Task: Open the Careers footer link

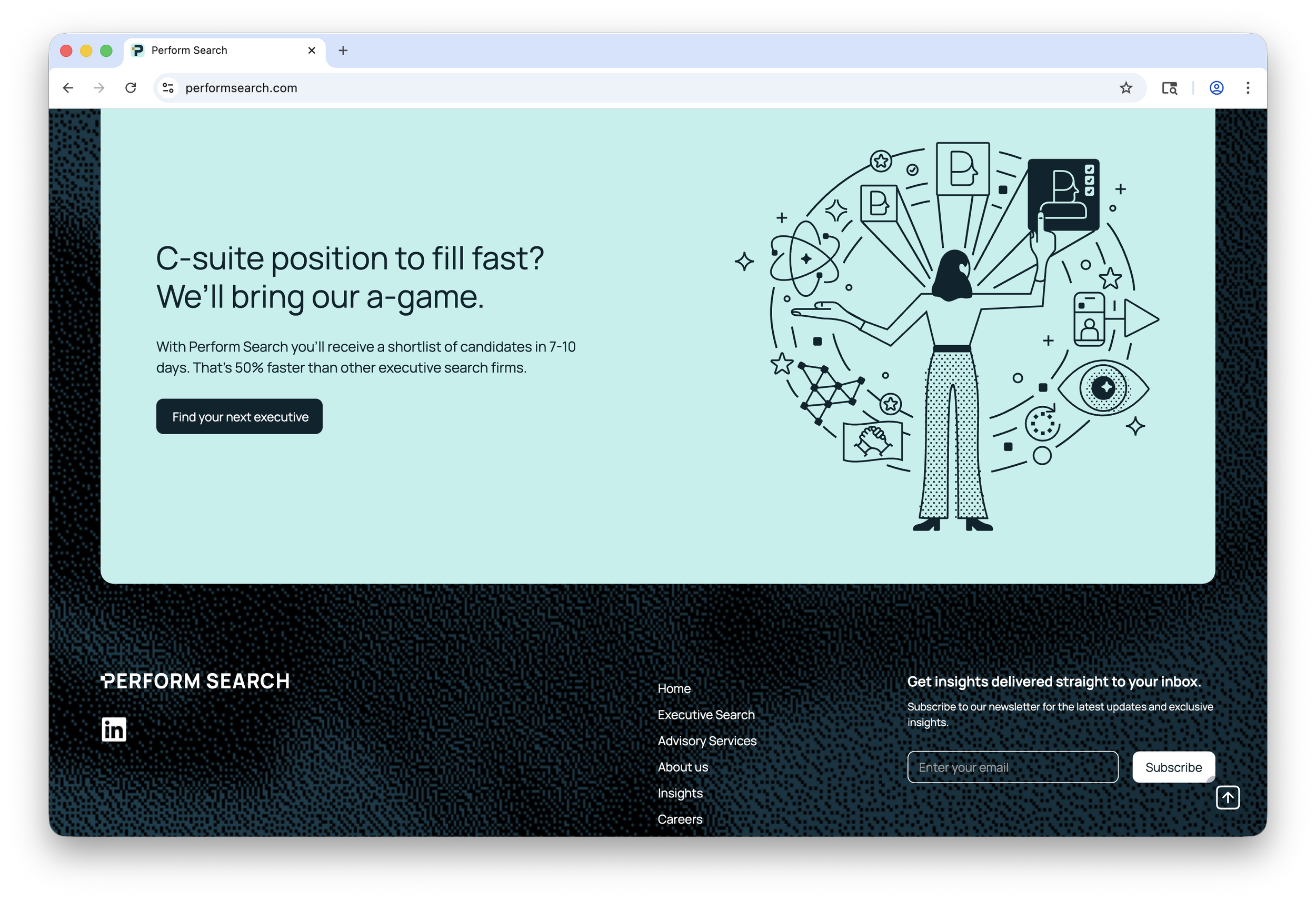Action: 680,819
